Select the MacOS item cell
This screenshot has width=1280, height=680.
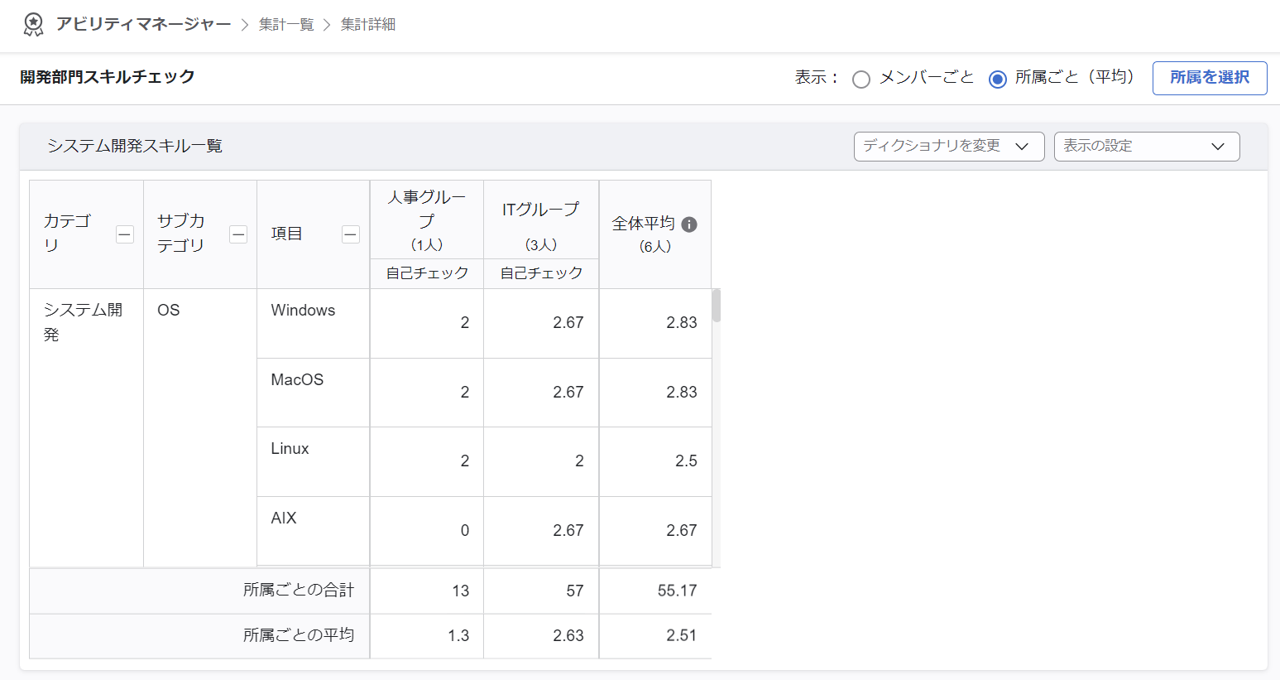tap(297, 380)
